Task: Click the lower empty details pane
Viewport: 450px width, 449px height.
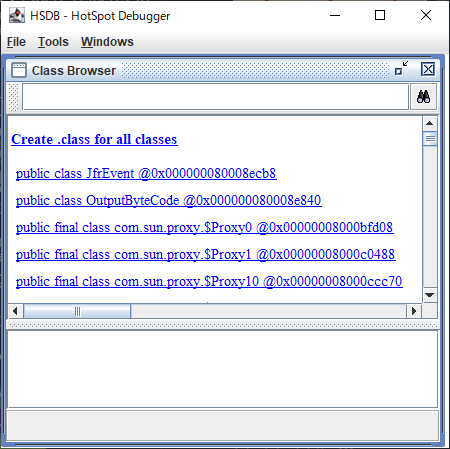Action: tap(222, 369)
